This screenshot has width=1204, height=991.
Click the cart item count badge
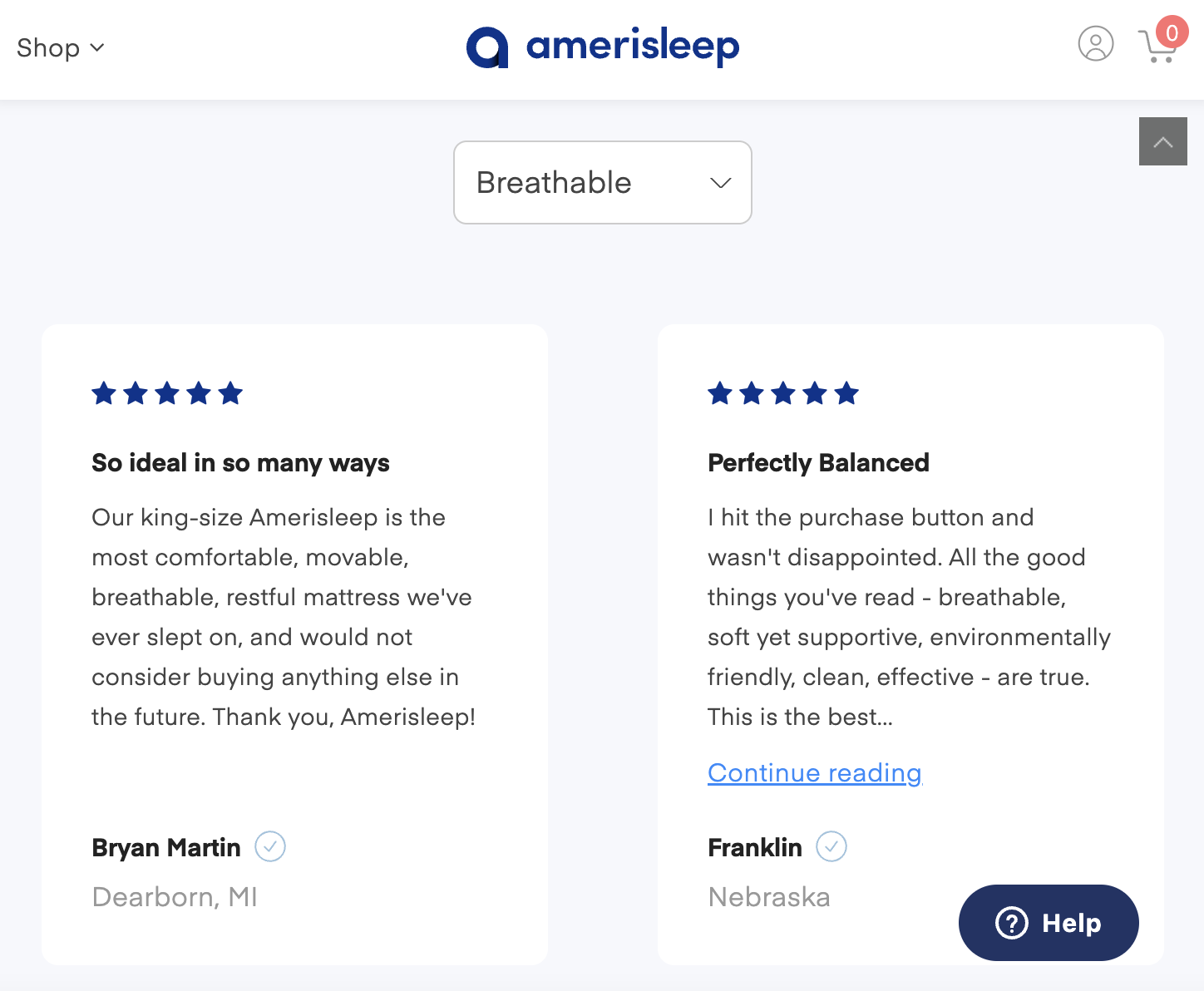(x=1172, y=33)
